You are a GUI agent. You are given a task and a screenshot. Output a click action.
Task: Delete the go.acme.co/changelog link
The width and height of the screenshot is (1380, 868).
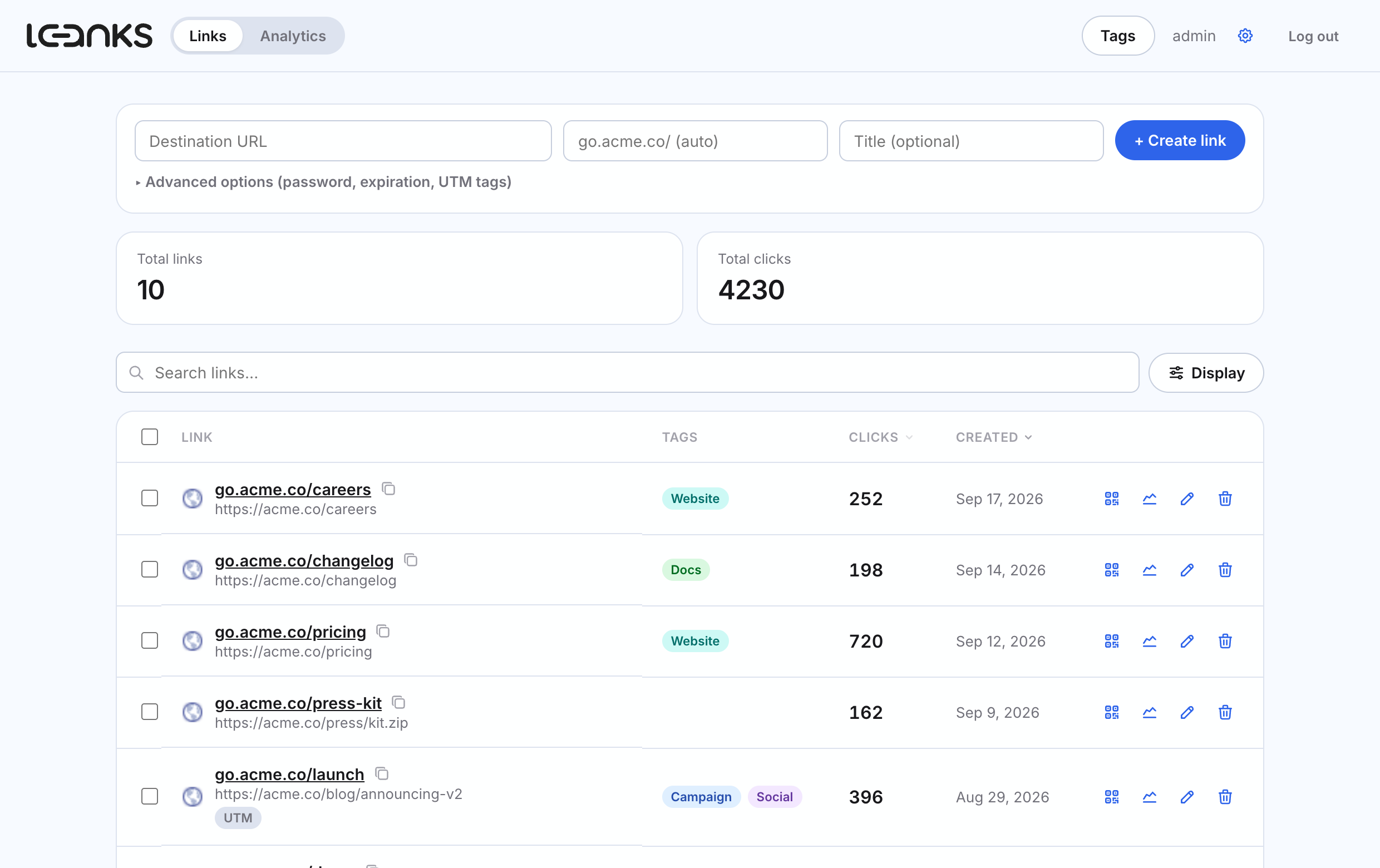coord(1225,570)
